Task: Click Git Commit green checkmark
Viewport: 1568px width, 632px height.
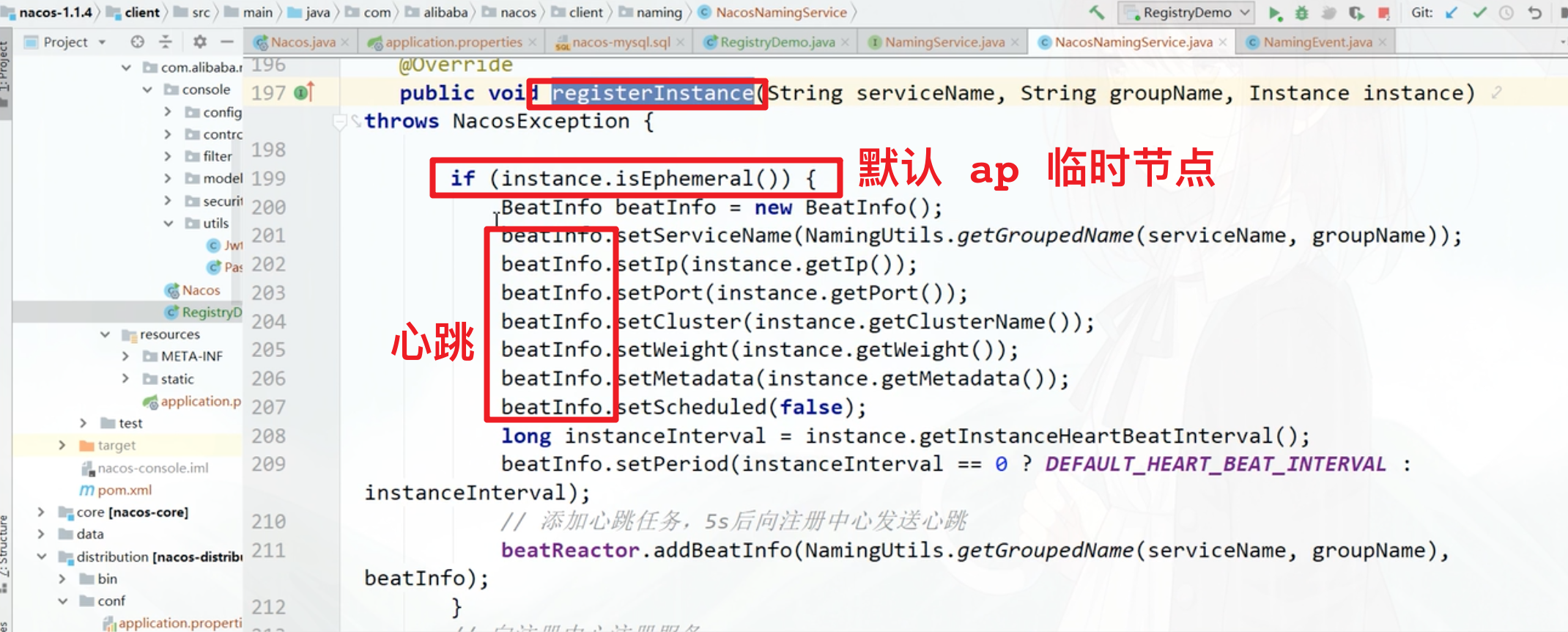Action: (1479, 12)
